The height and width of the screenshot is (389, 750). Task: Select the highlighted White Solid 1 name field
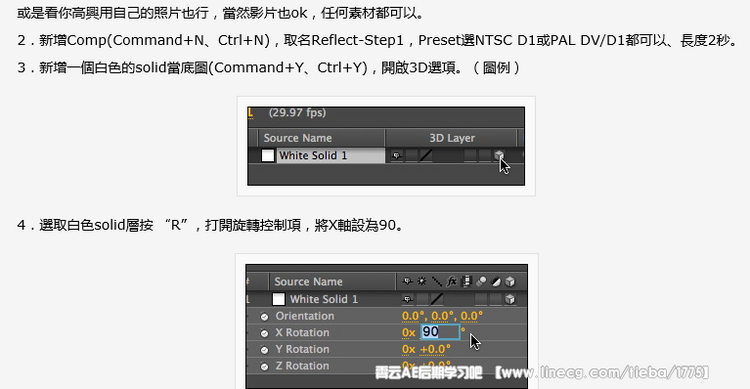331,155
